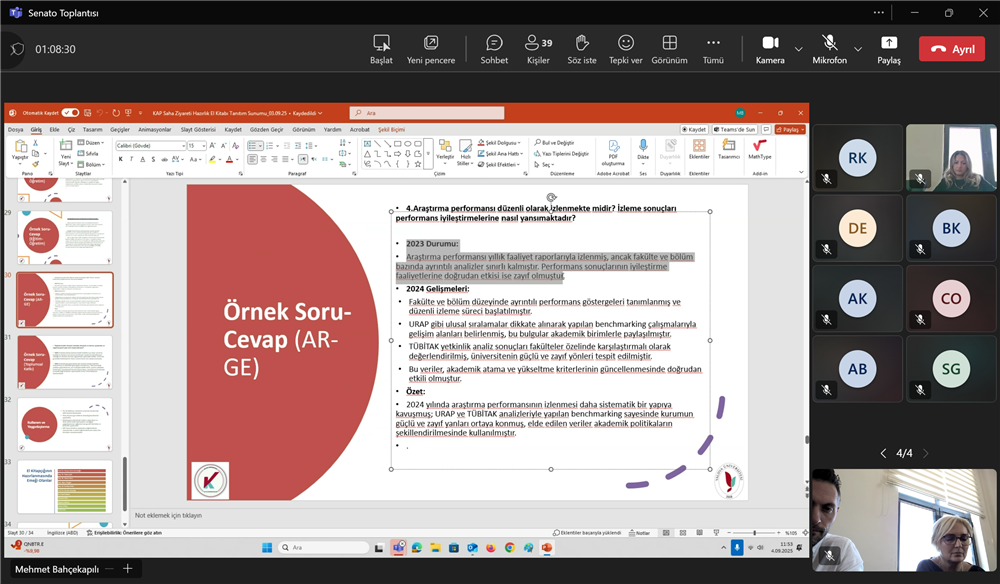This screenshot has height=584, width=1000.
Task: Toggle the Otomatik Kaydet autosave switch
Action: tap(70, 113)
